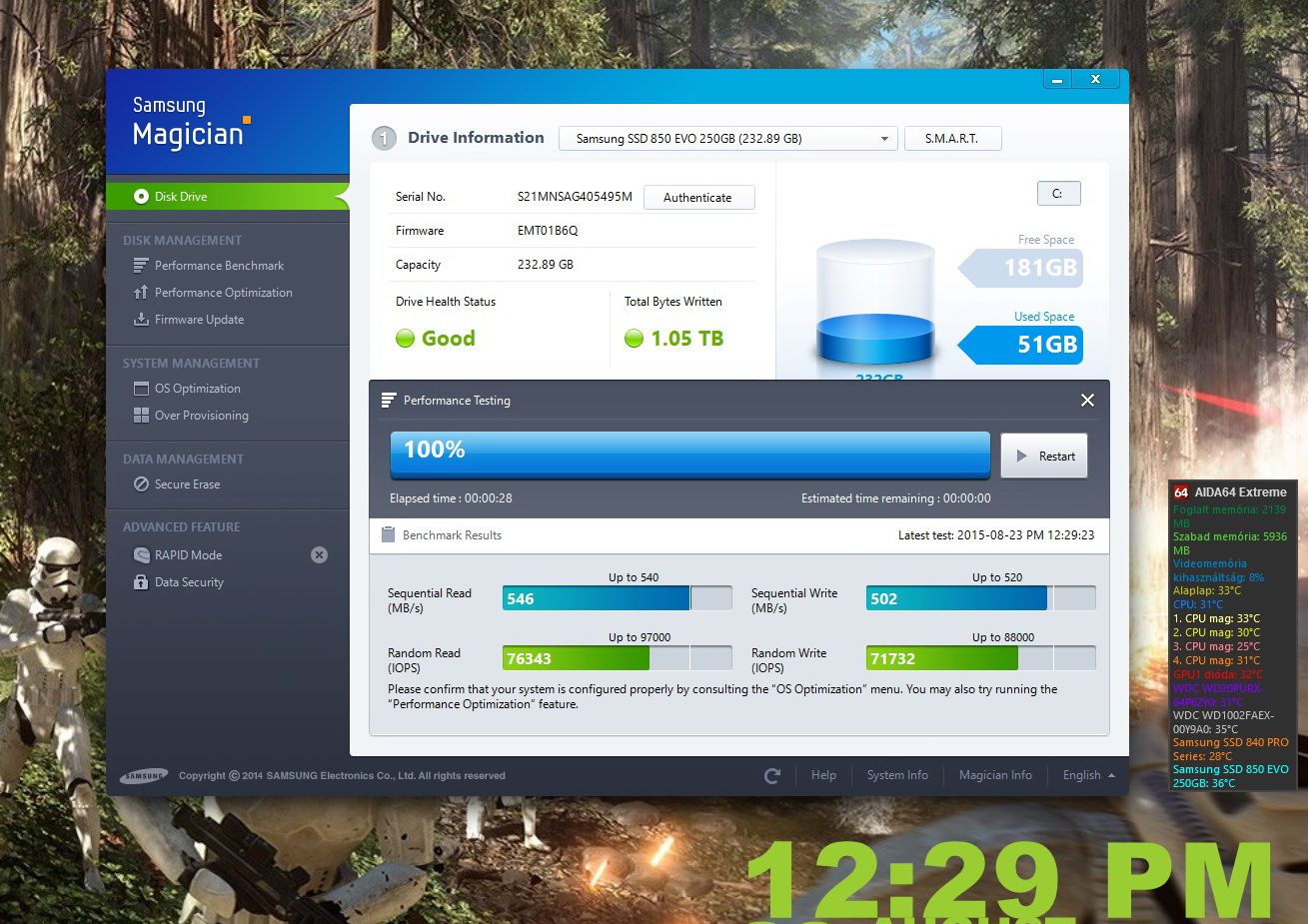Click the Restart benchmark button
1308x924 pixels.
(x=1044, y=456)
